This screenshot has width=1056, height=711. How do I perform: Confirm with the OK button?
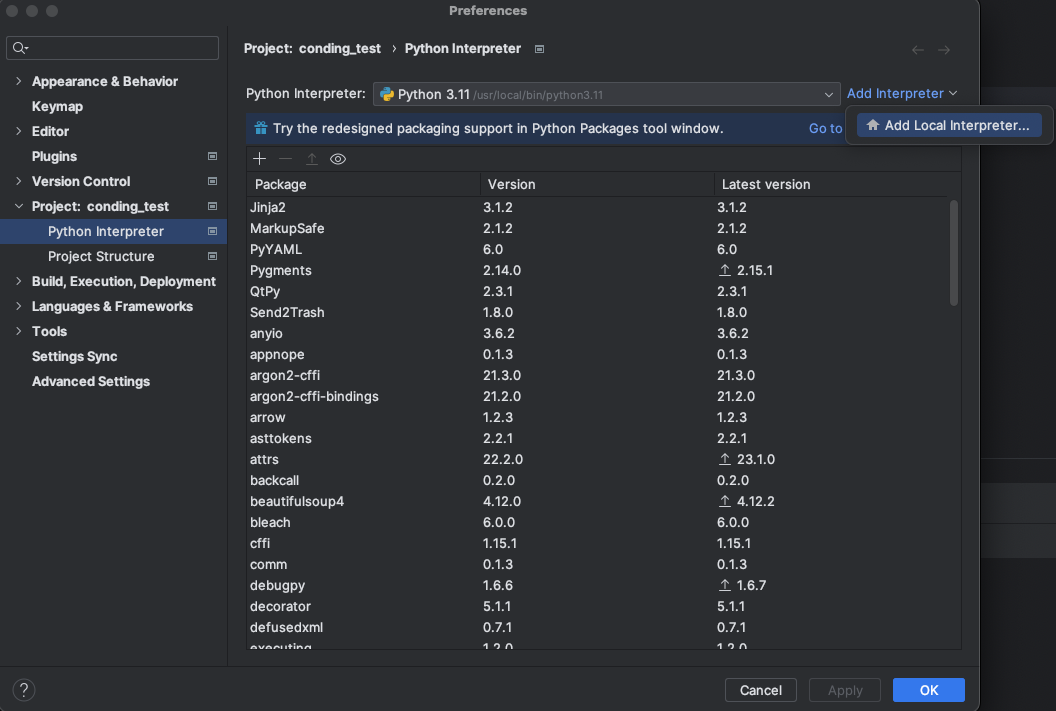tap(929, 690)
